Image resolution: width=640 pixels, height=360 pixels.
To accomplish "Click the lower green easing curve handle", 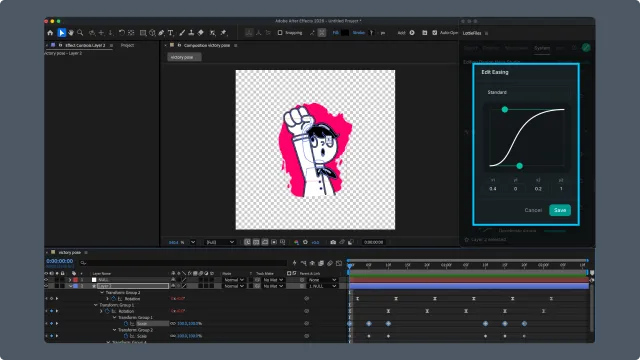I will pyautogui.click(x=520, y=166).
